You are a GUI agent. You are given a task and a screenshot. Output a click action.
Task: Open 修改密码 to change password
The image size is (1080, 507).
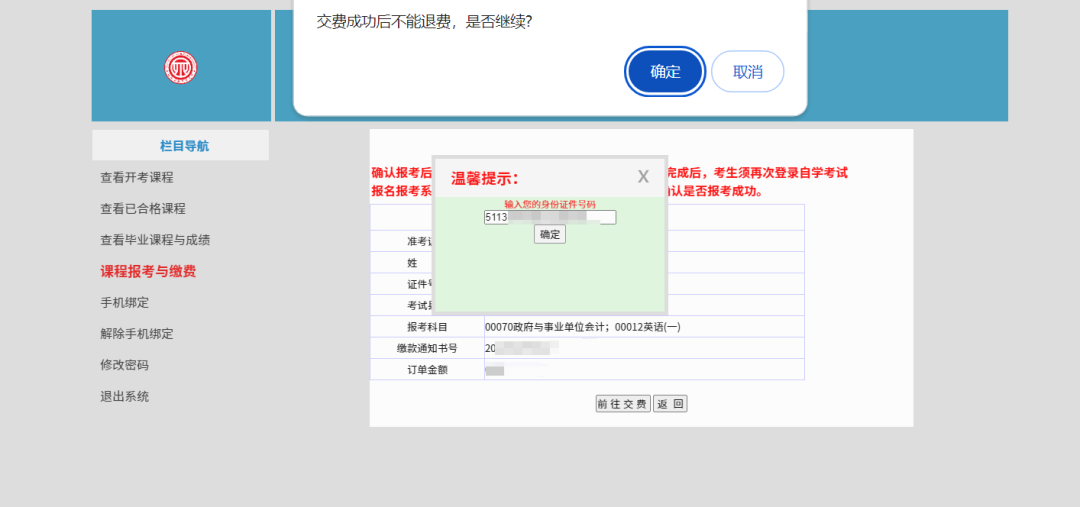[124, 365]
